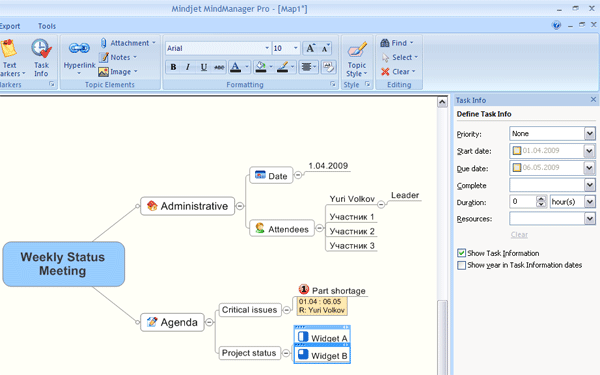Click the Widget B progress icon
The width and height of the screenshot is (600, 375).
coord(303,354)
